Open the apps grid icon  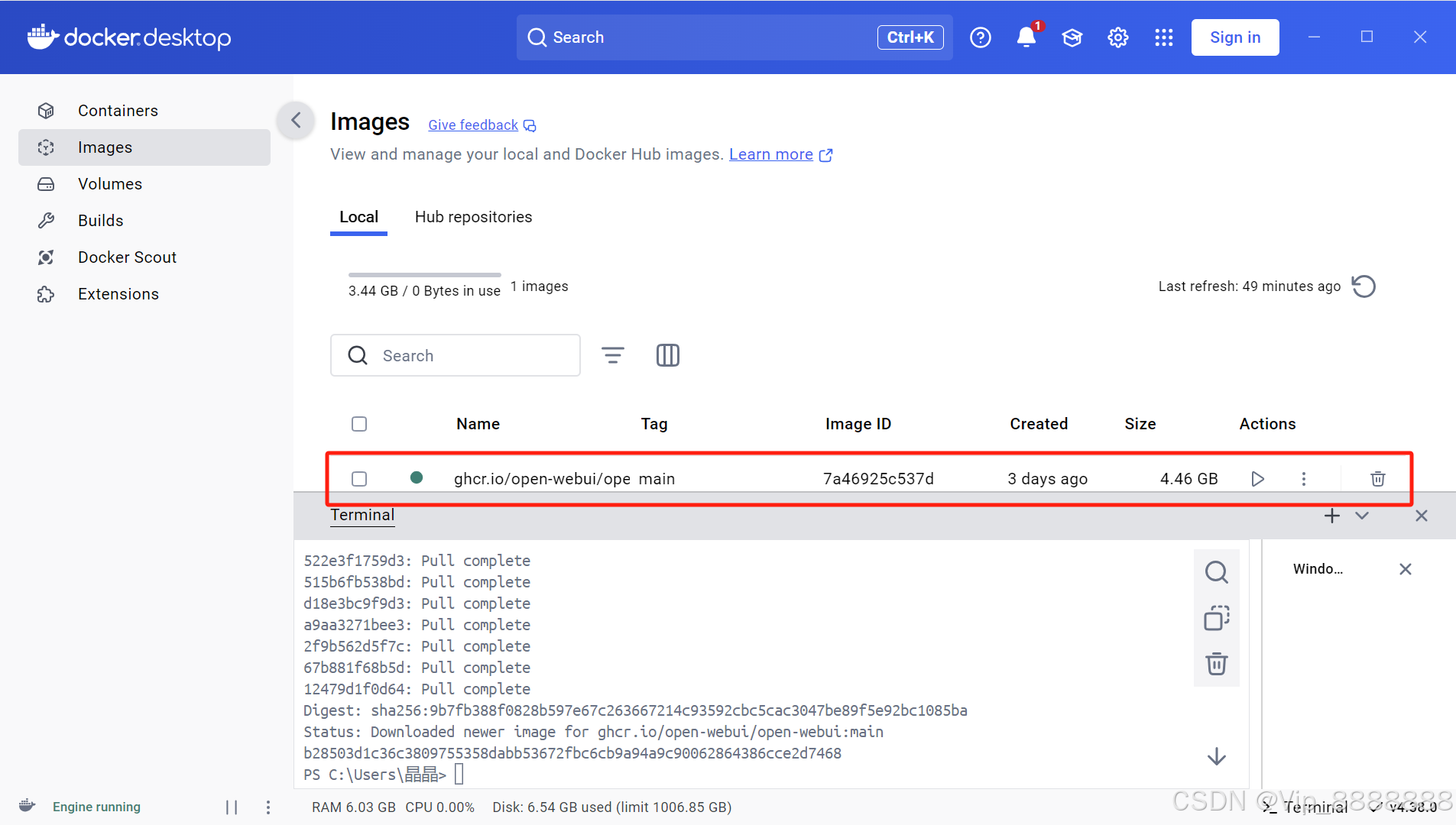click(1164, 37)
